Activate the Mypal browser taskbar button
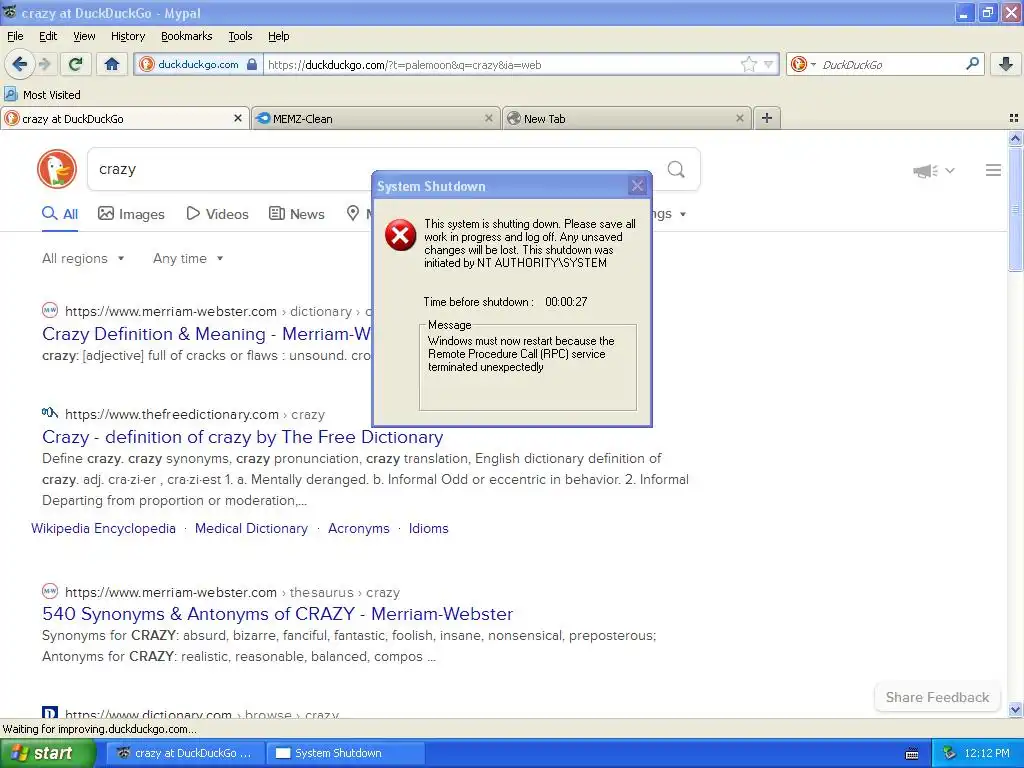 185,753
